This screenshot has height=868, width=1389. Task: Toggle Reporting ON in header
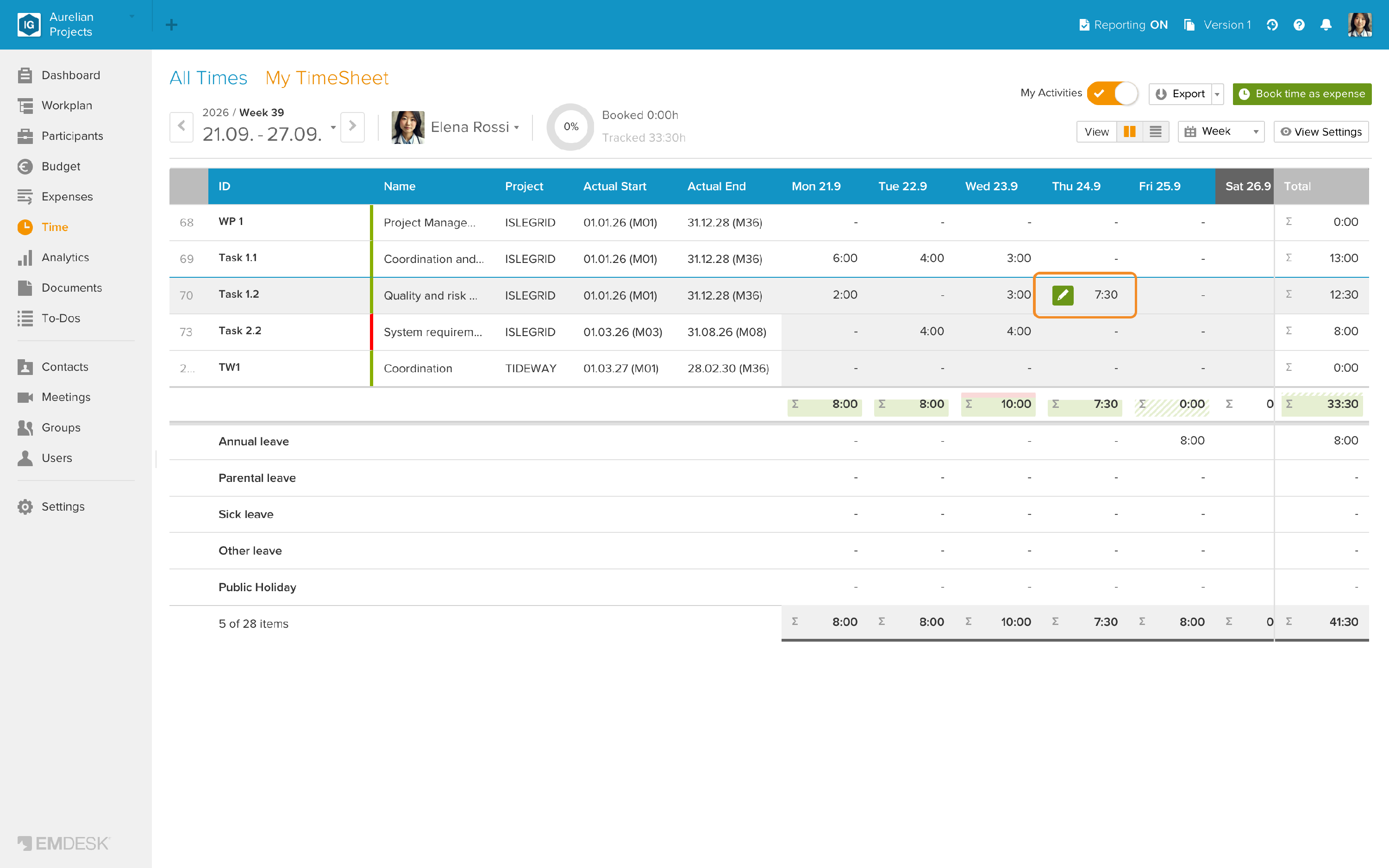click(x=1123, y=25)
